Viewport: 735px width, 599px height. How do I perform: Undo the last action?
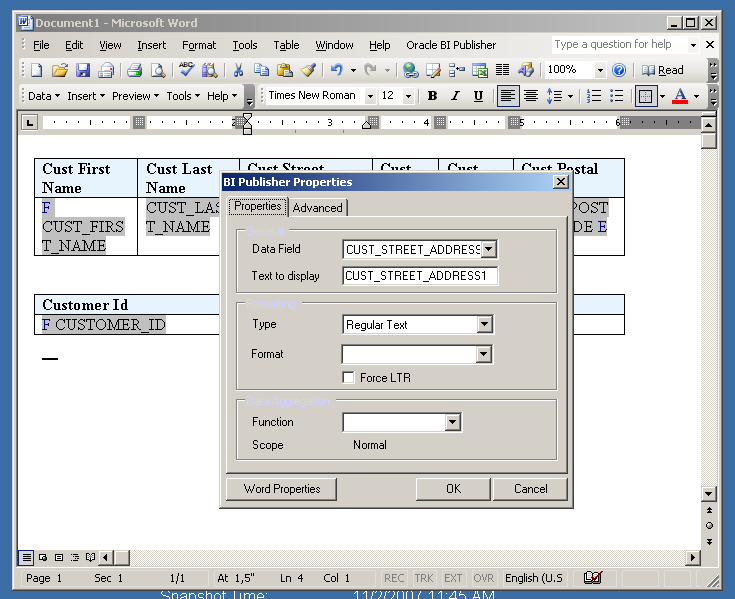coord(336,70)
